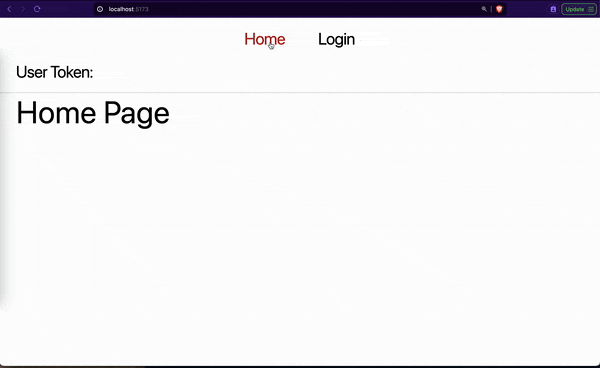
Task: Open the Brave Shields lion icon
Action: pos(499,9)
